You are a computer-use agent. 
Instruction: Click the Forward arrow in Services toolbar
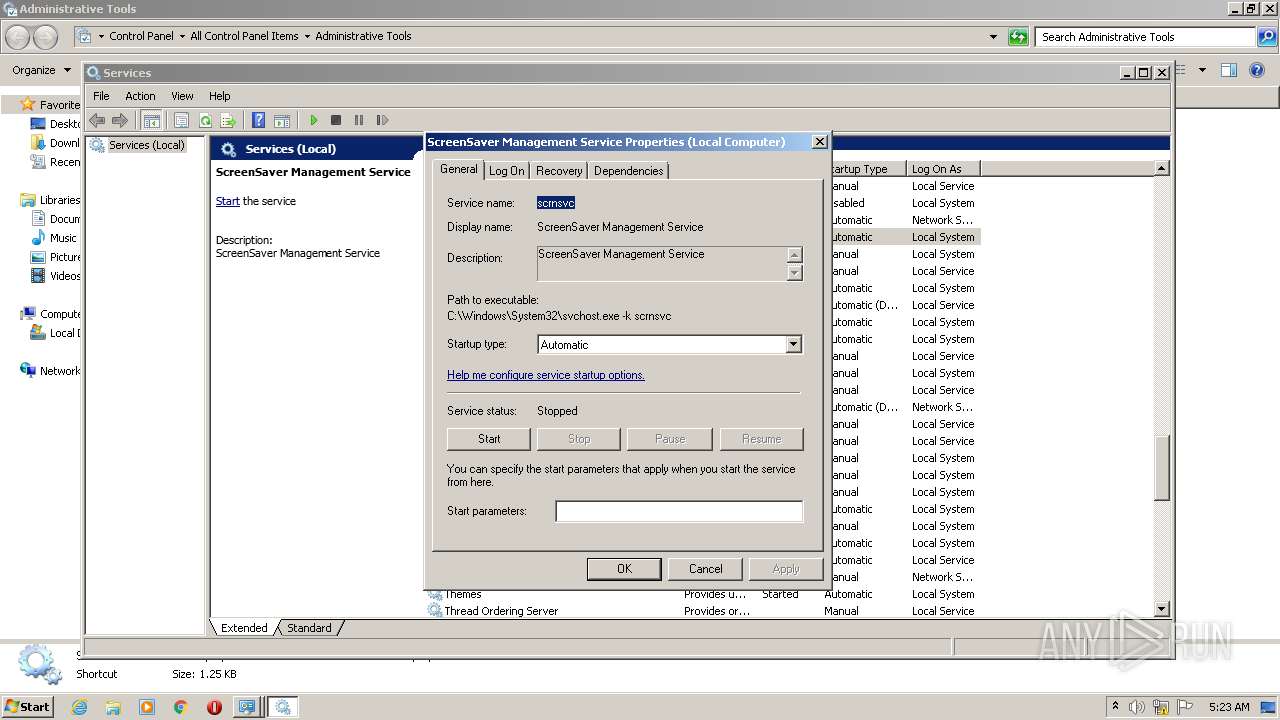pos(120,120)
